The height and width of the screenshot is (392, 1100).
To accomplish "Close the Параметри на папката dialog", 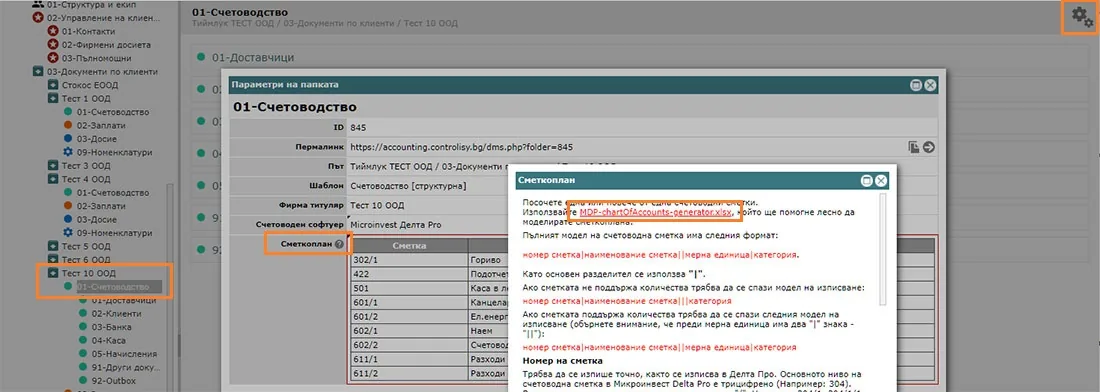I will 930,85.
